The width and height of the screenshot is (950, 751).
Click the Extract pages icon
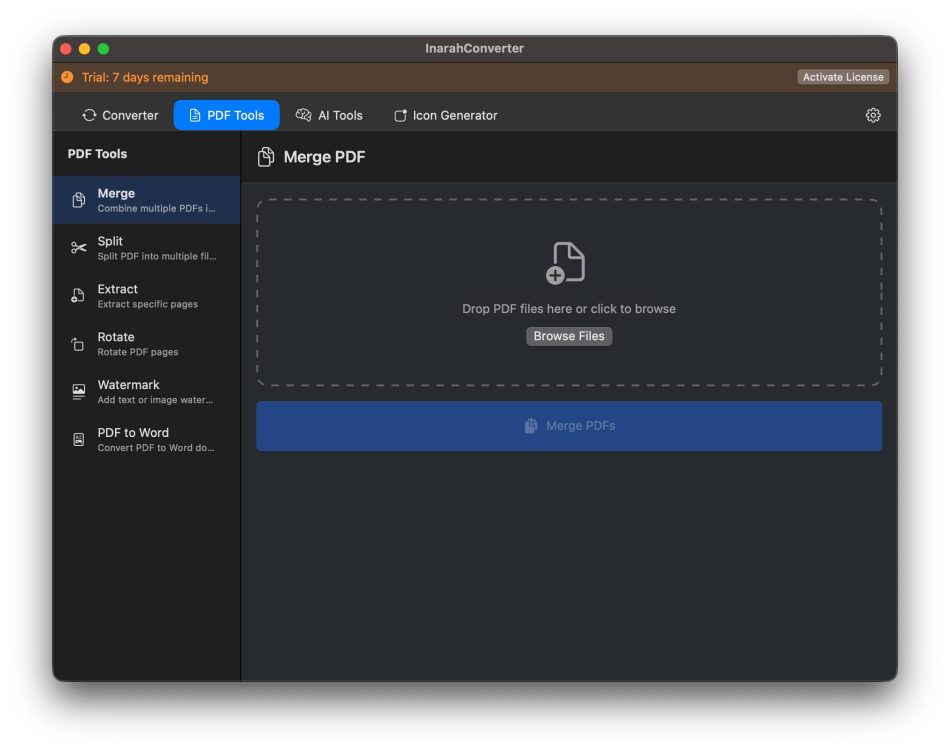79,296
